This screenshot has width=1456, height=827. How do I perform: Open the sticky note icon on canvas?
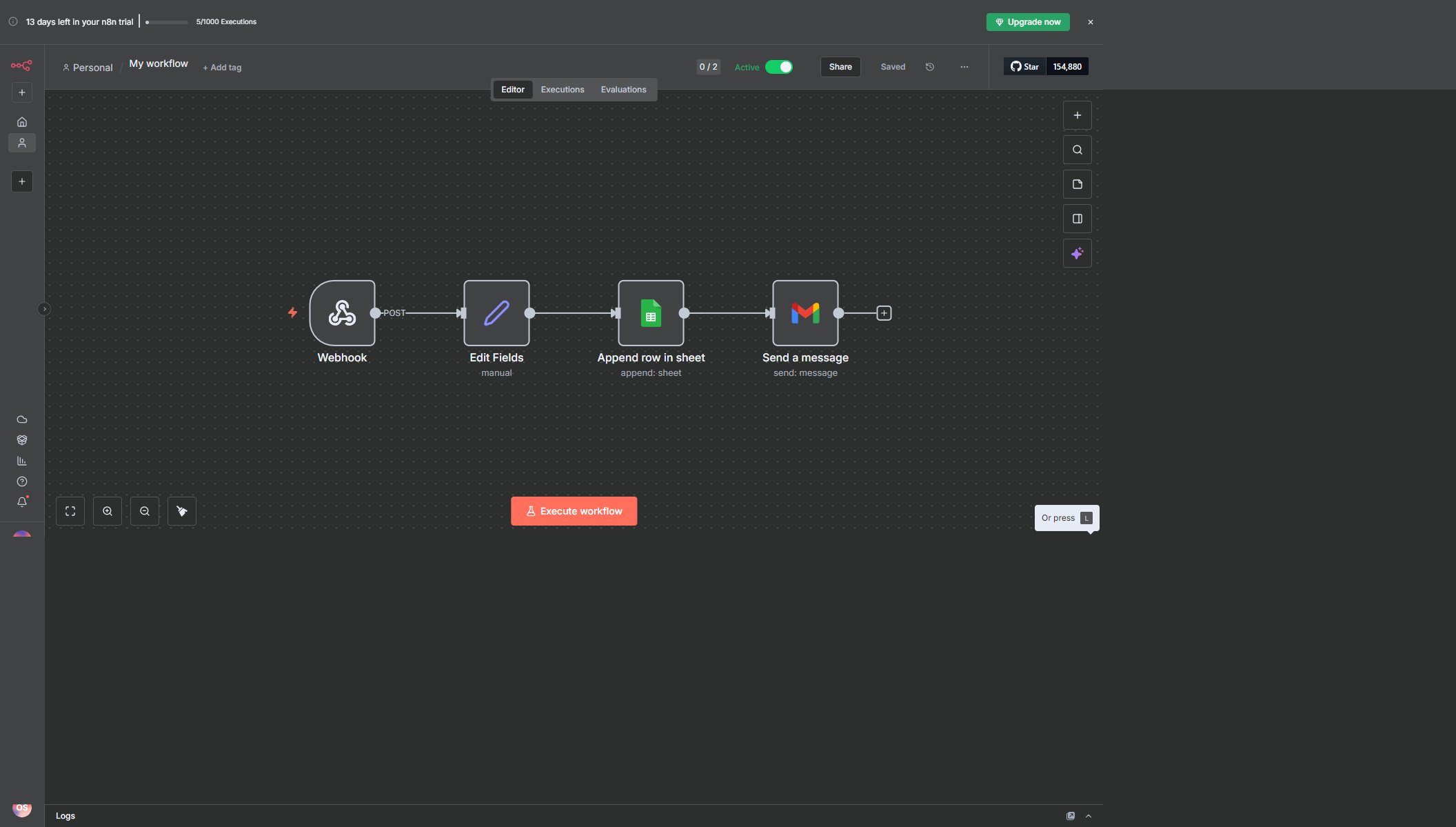[x=1077, y=184]
